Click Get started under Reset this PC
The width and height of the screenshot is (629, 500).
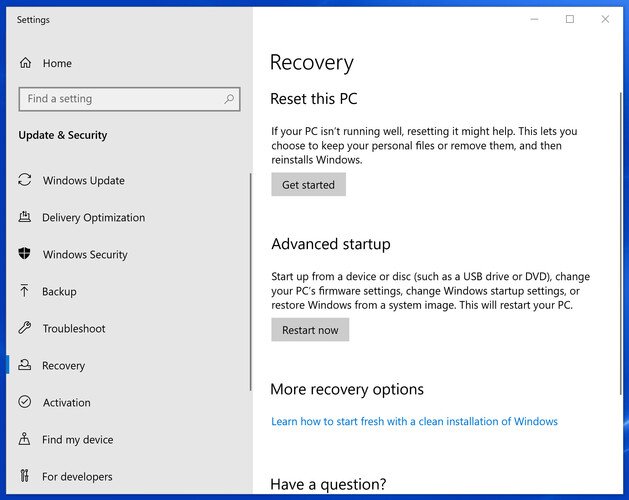(x=308, y=185)
